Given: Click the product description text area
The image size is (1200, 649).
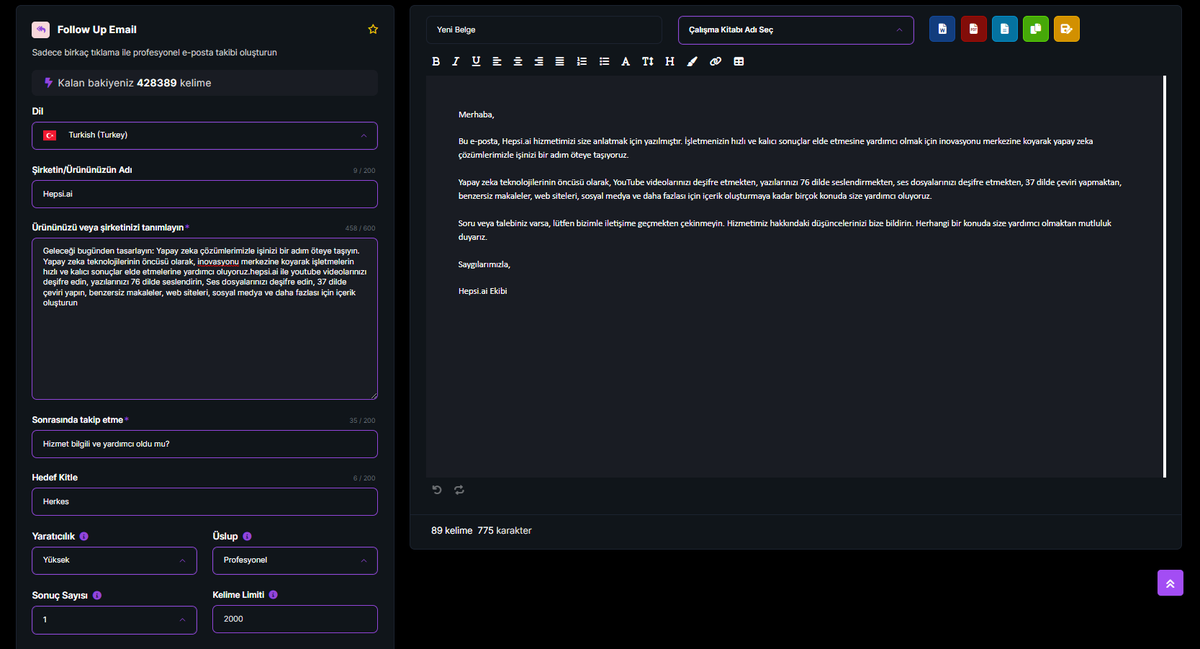Looking at the screenshot, I should point(205,319).
